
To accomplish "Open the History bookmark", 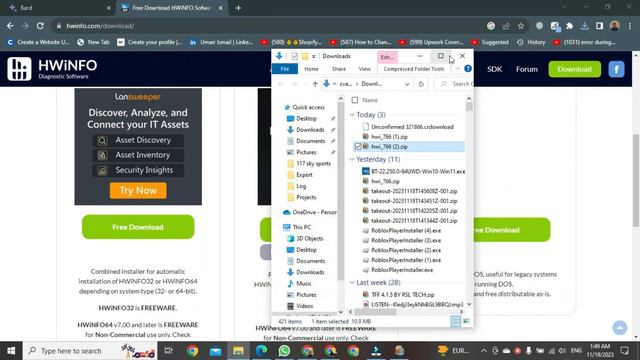I will [531, 42].
